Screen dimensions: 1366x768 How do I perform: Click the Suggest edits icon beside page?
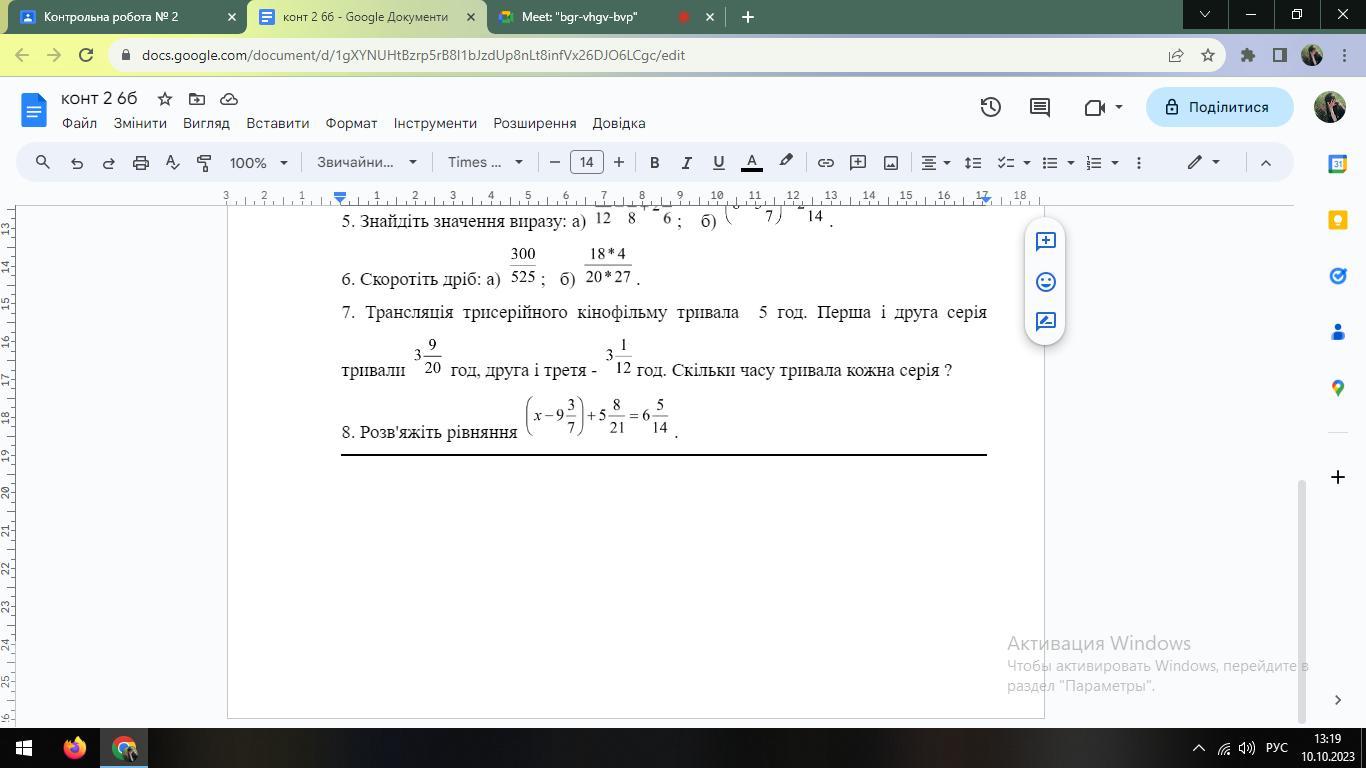click(x=1045, y=321)
